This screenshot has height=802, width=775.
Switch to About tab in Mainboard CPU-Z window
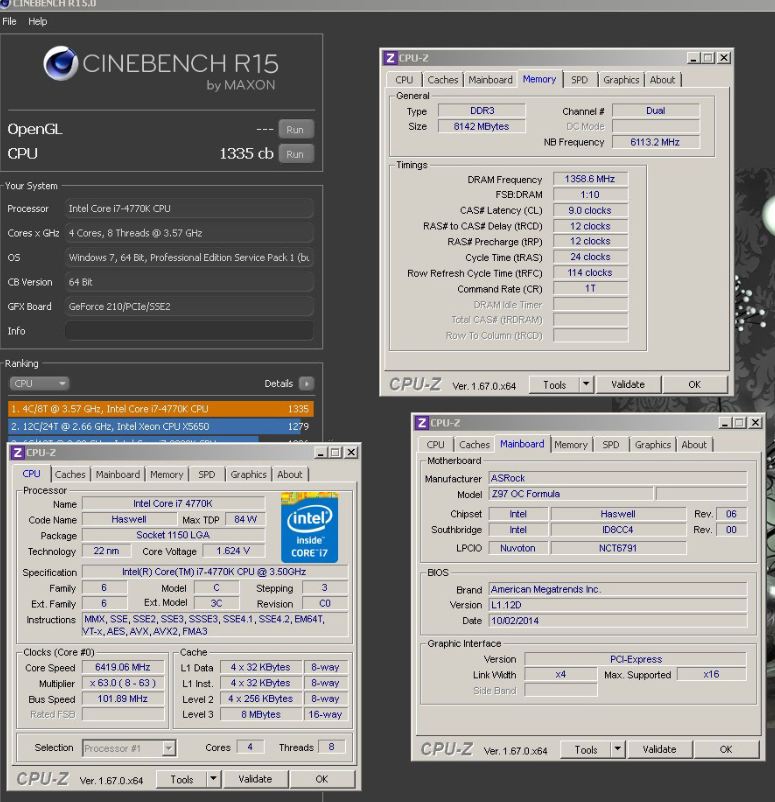694,444
